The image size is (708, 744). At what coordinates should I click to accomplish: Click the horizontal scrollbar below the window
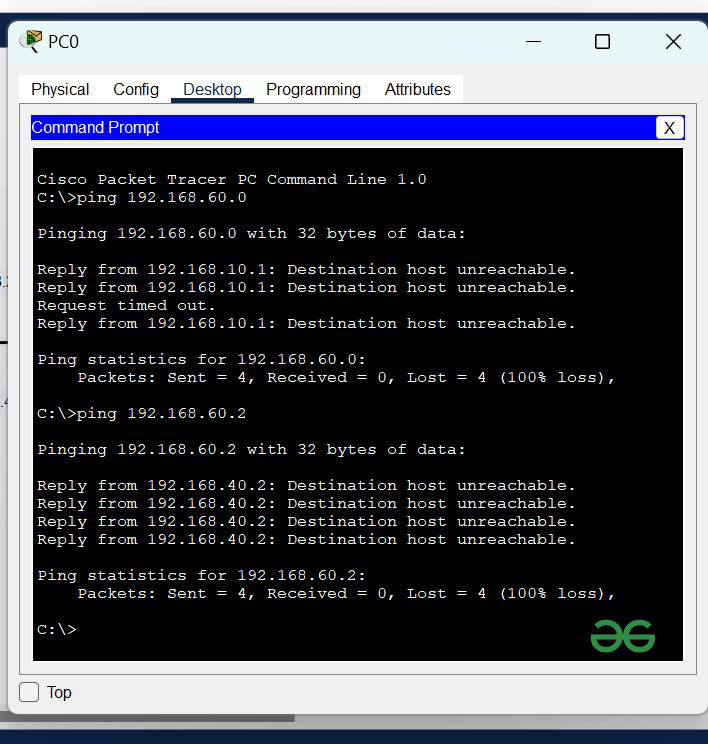click(150, 717)
